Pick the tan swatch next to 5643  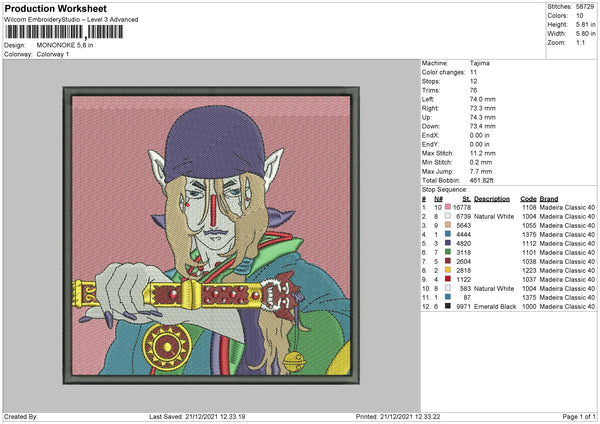point(448,225)
